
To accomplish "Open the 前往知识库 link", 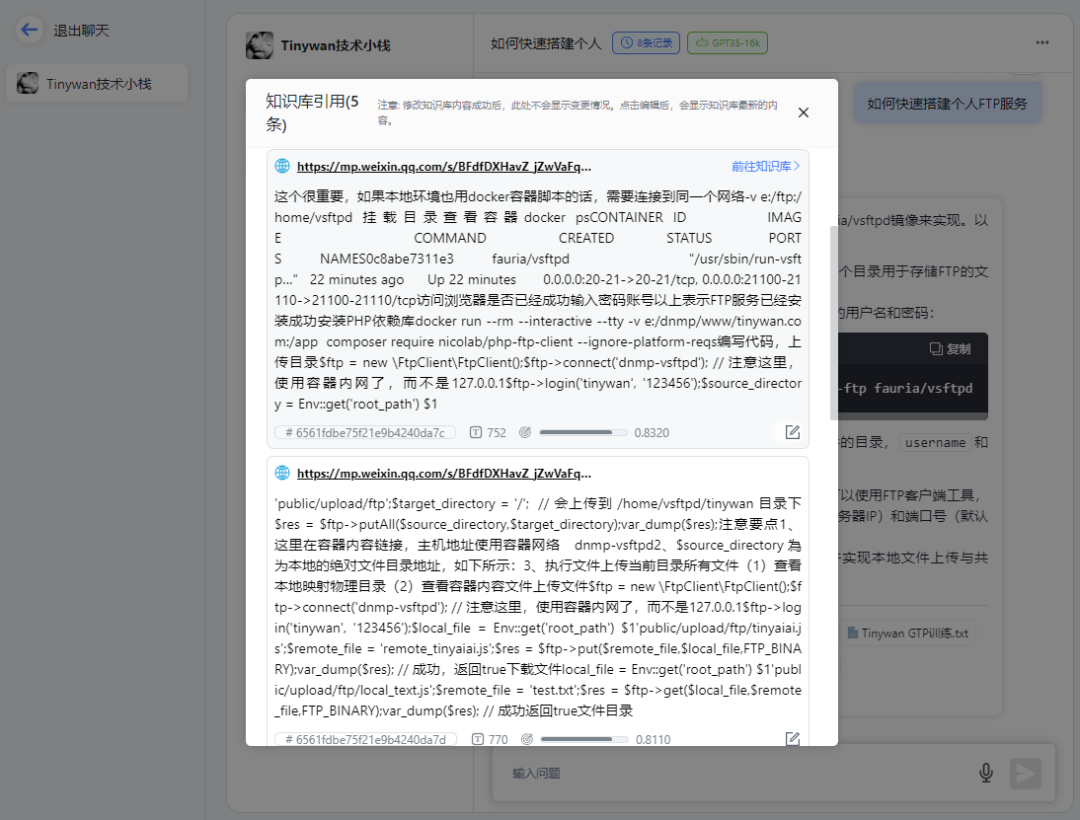I will coord(765,164).
